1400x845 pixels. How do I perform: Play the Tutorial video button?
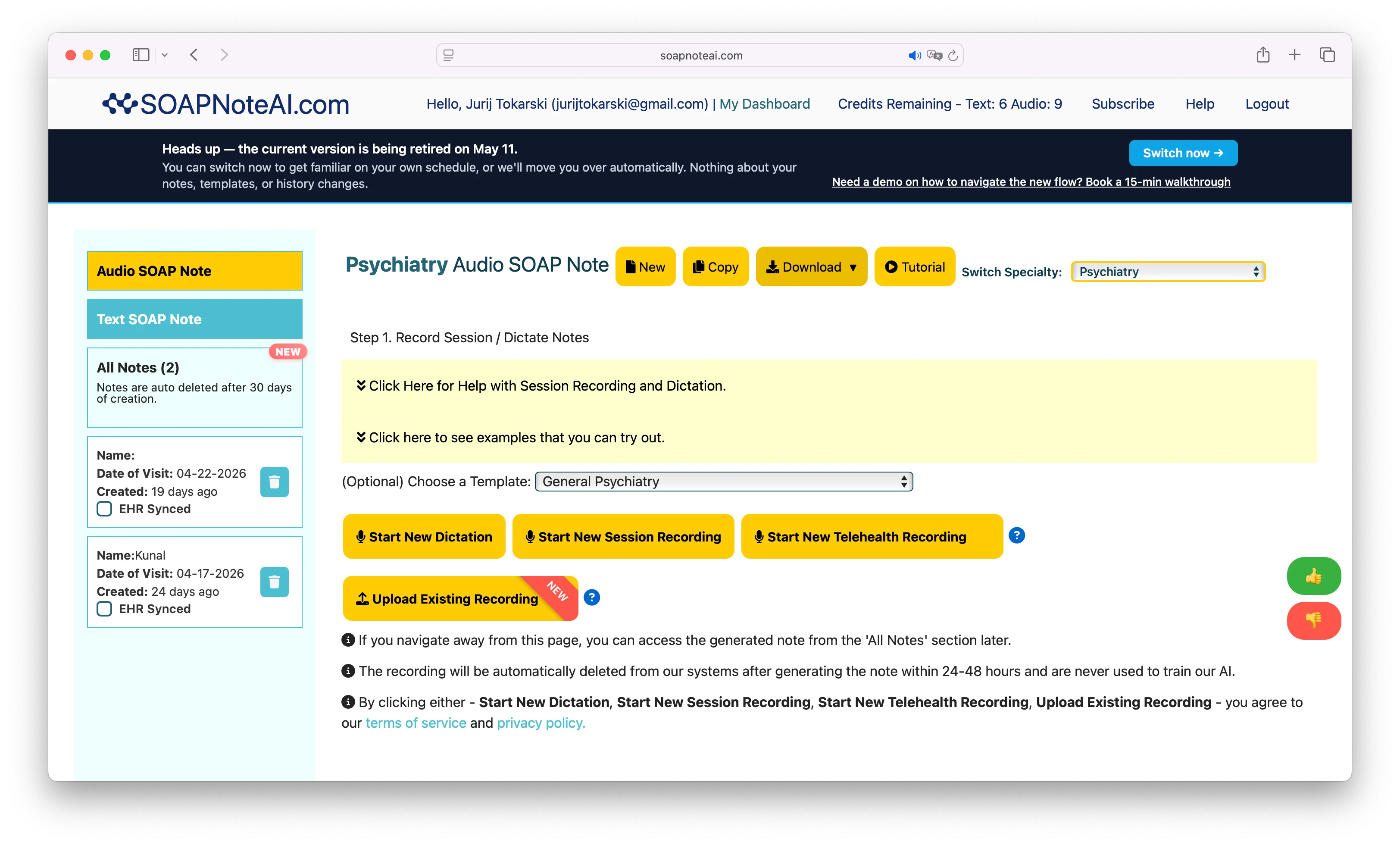coord(915,266)
